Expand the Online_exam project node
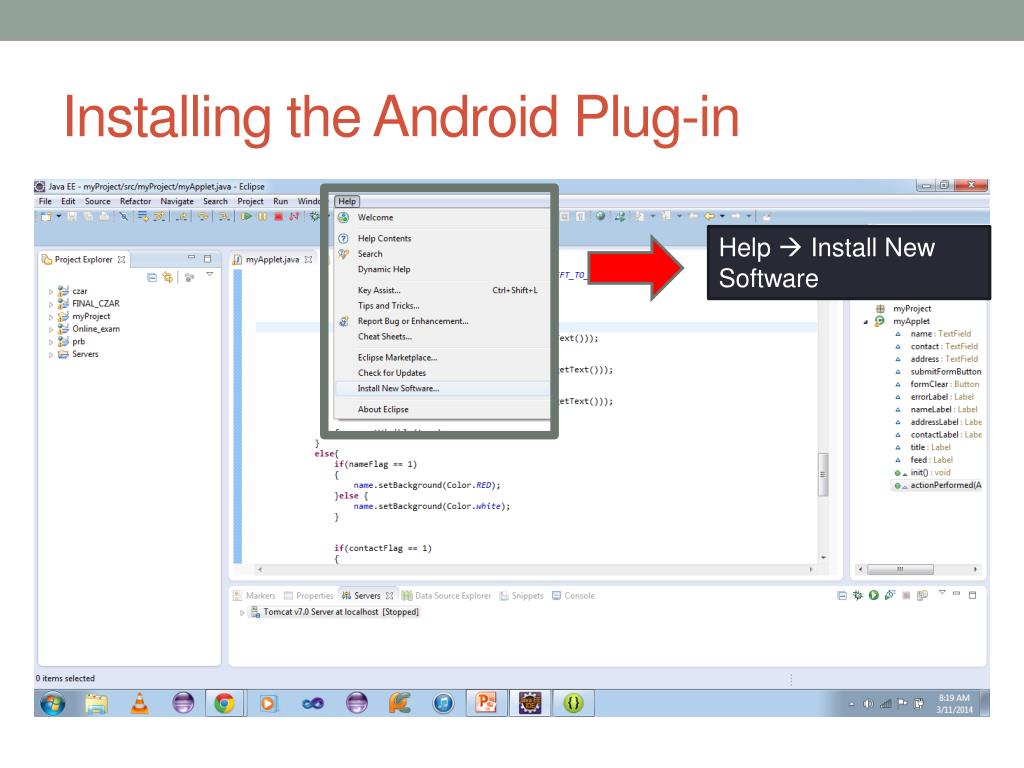Screen dimensions: 1024x768 click(51, 330)
